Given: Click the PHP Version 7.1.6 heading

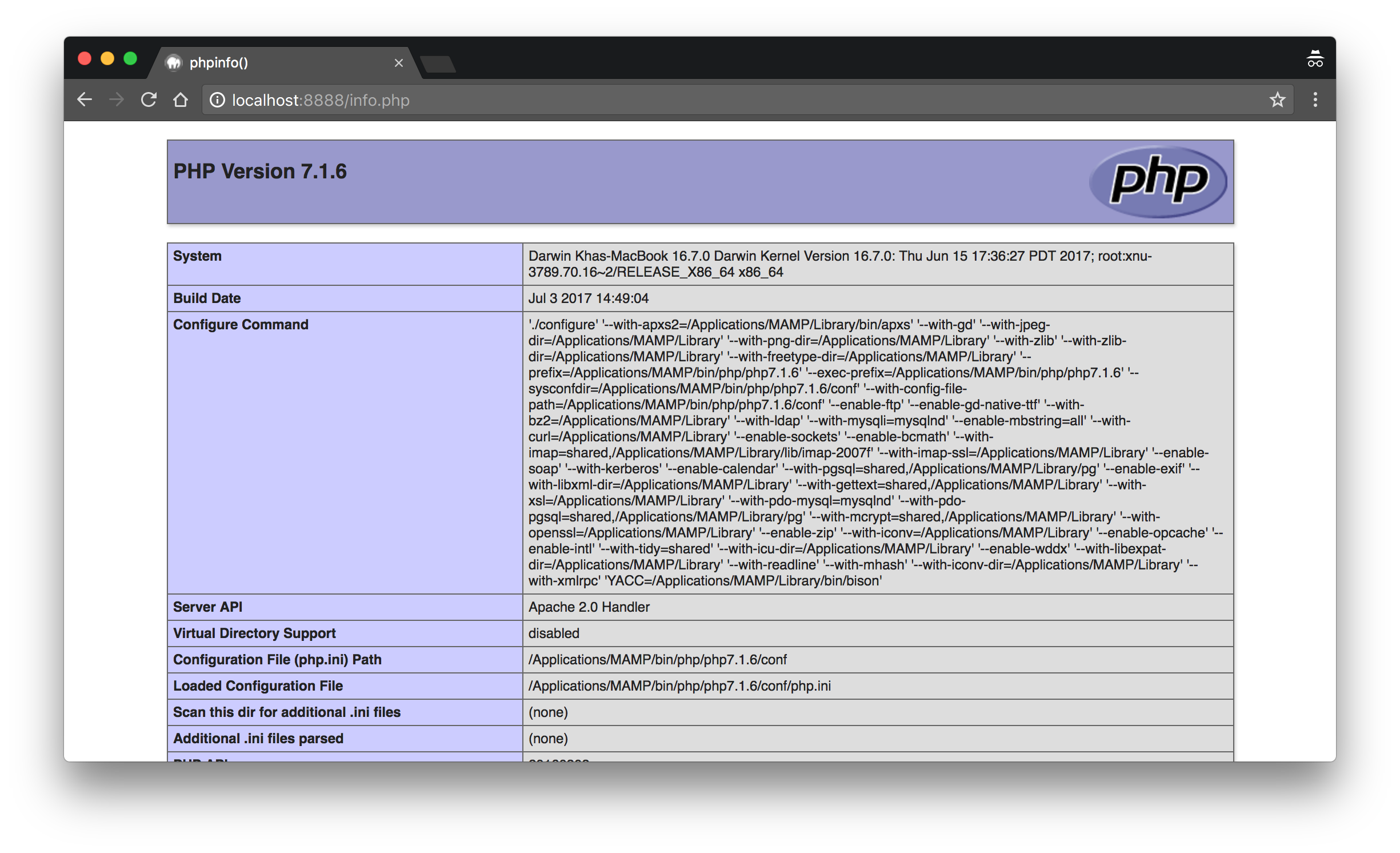Looking at the screenshot, I should (260, 172).
